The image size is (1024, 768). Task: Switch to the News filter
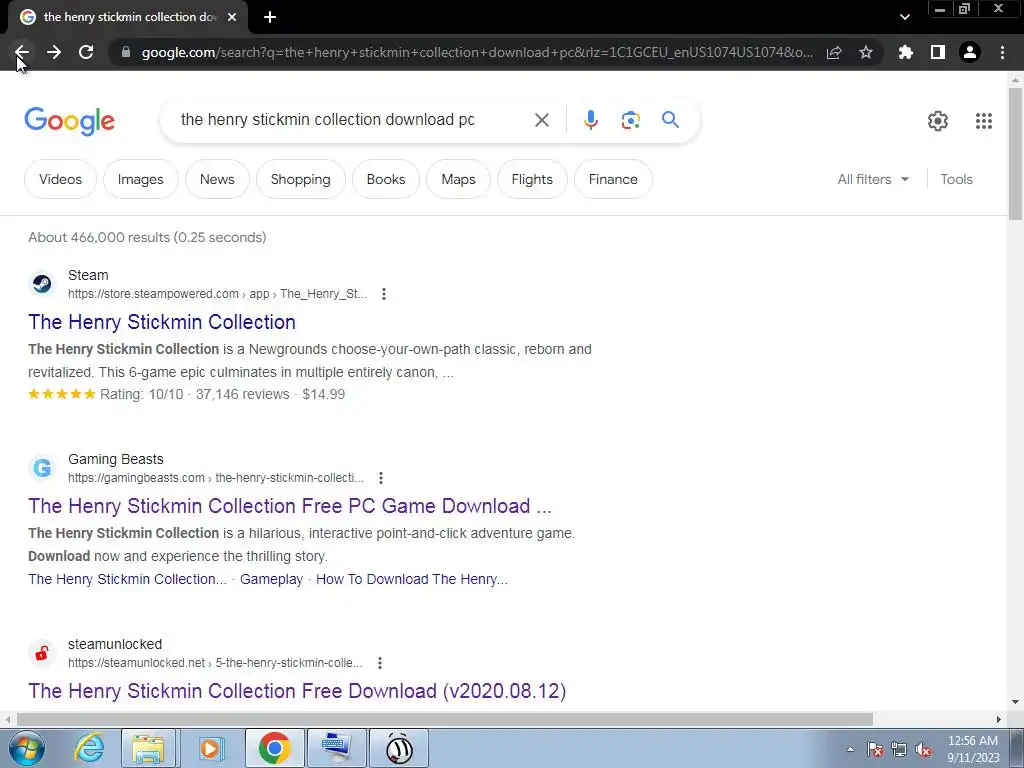point(217,179)
